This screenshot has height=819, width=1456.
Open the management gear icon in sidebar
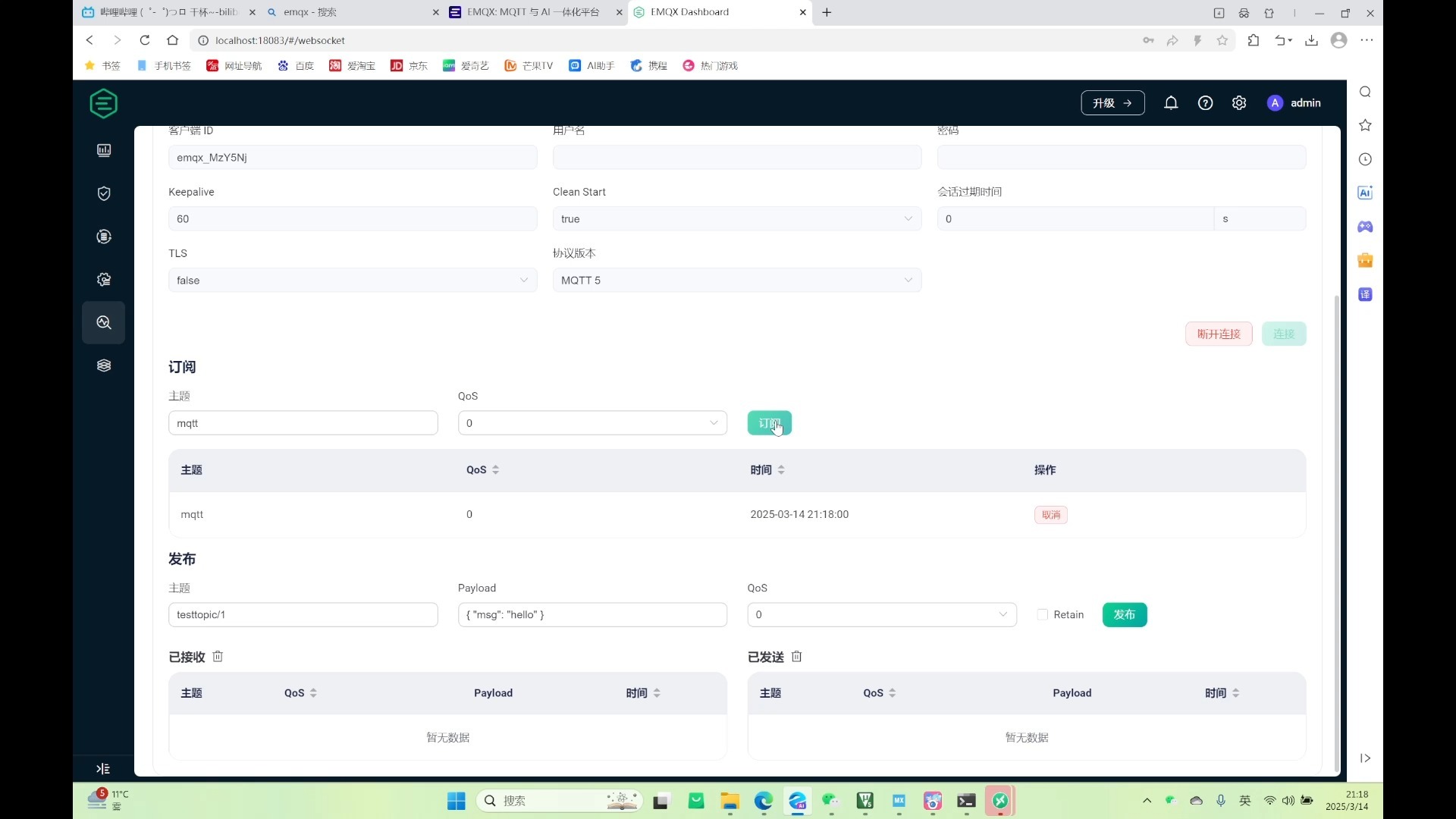[104, 280]
